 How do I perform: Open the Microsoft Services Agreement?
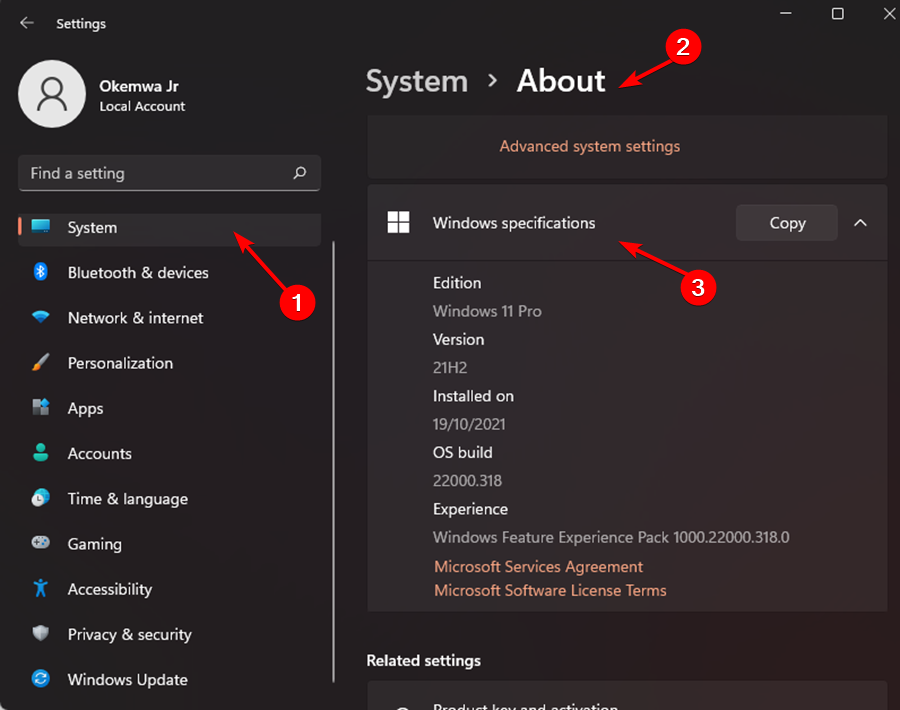point(538,566)
